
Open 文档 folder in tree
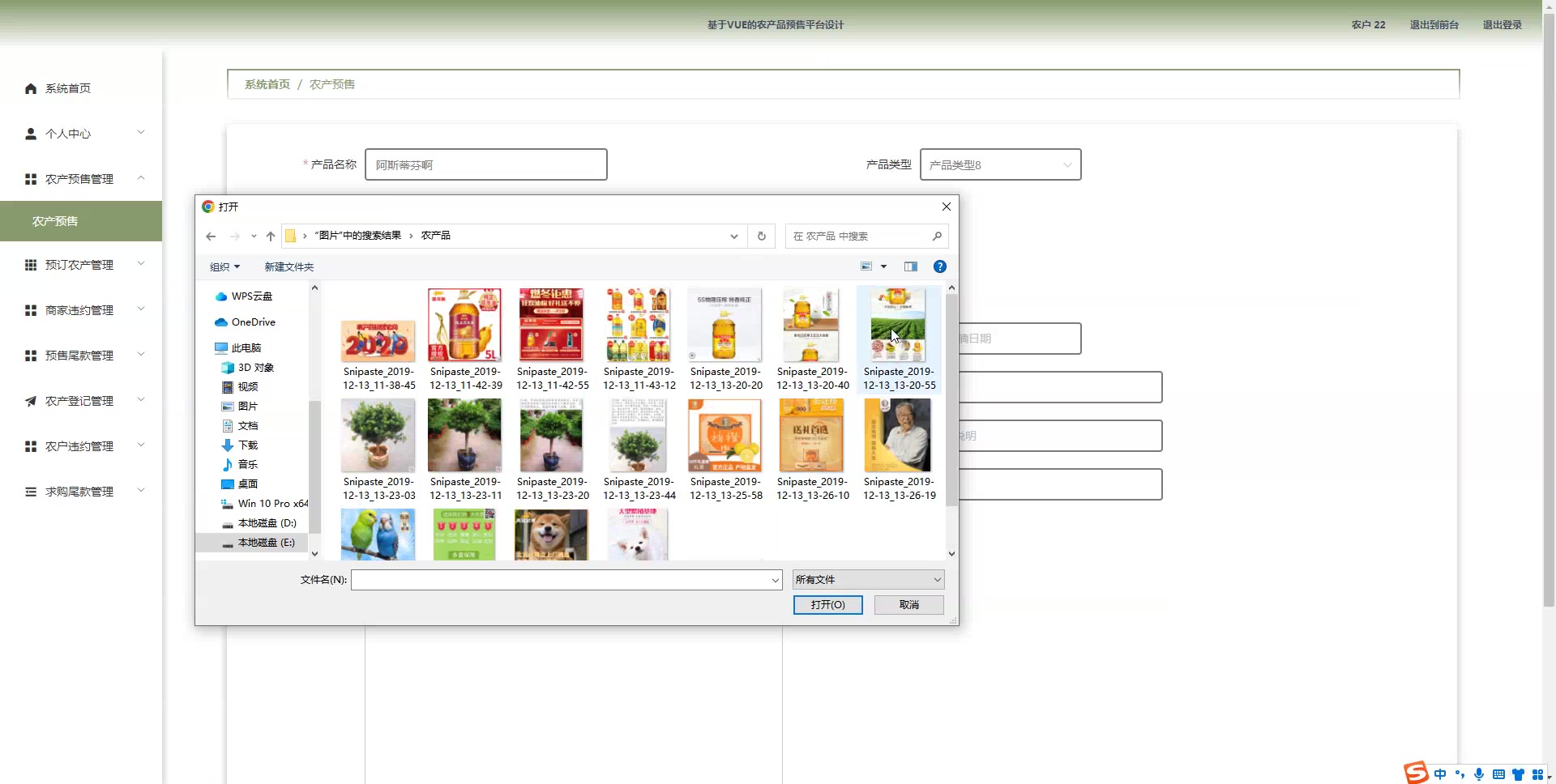click(240, 426)
